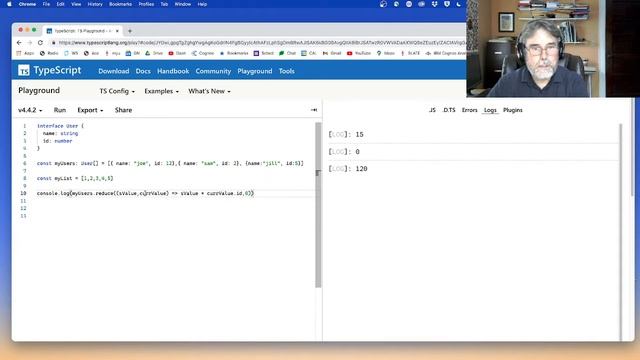Click the lock icon in address bar
Screen dimensions: 640x360
click(x=53, y=42)
